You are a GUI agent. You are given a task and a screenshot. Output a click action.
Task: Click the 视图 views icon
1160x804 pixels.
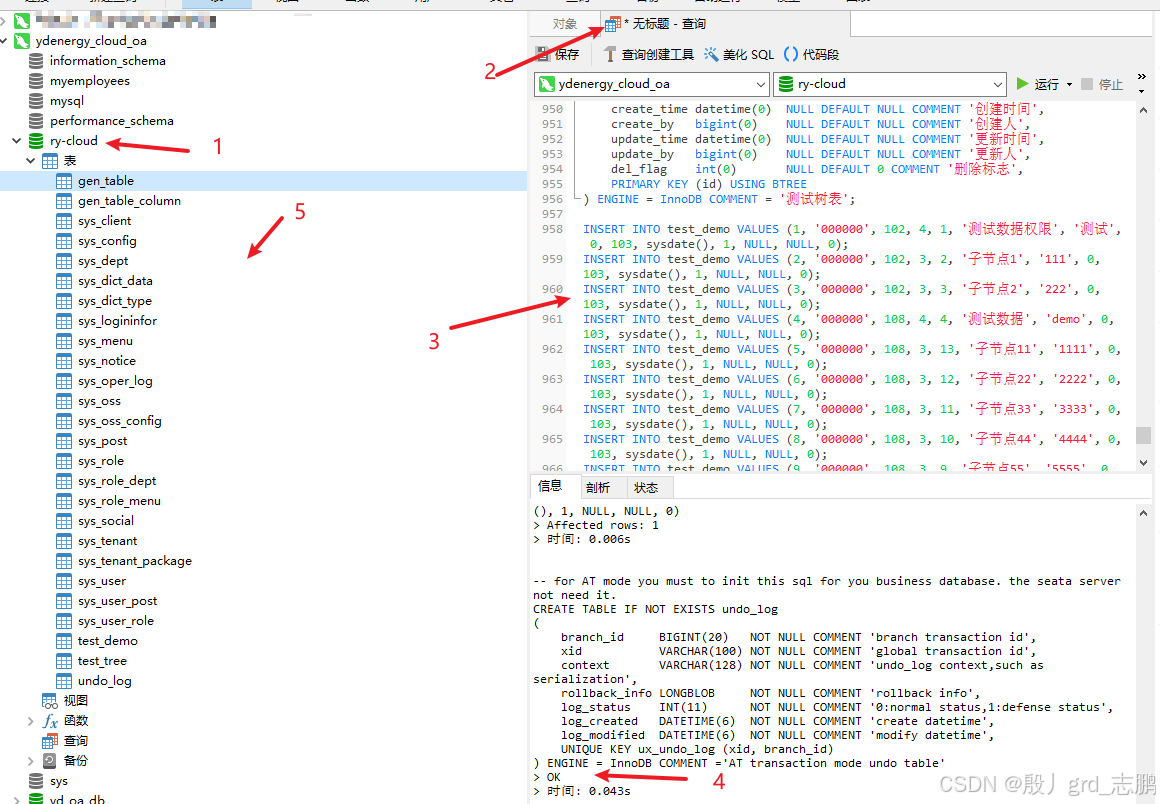click(50, 700)
